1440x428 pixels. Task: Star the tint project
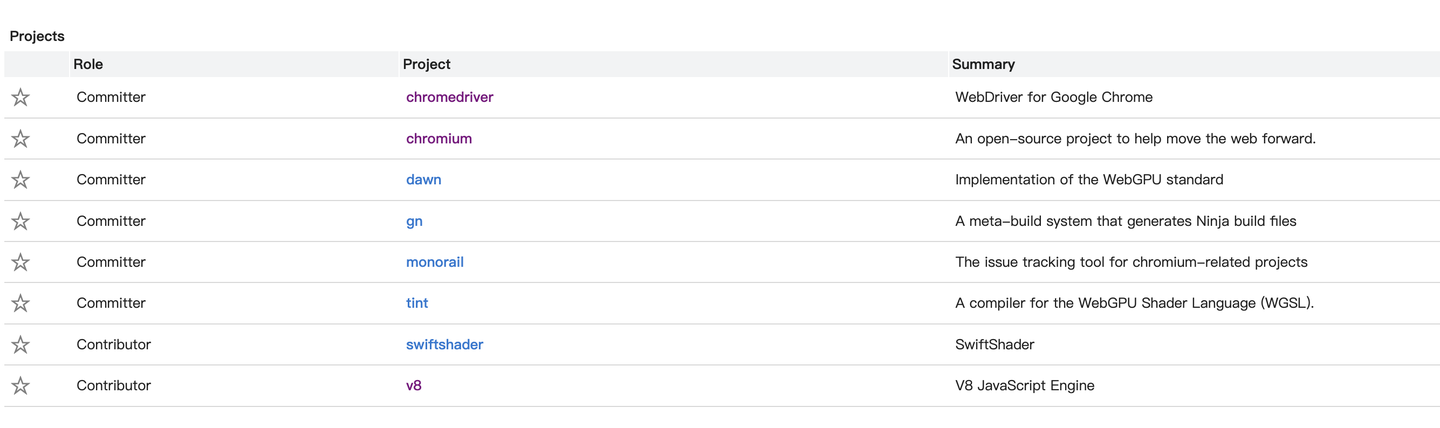point(20,303)
